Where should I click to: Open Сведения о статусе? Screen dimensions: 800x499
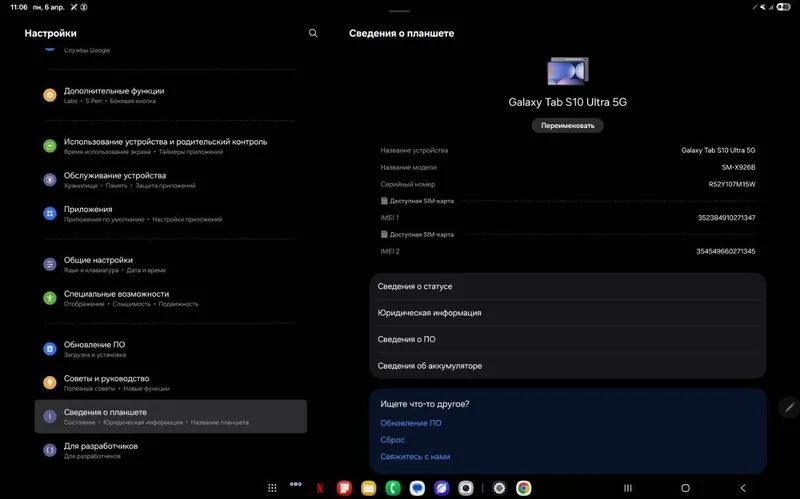[x=567, y=286]
